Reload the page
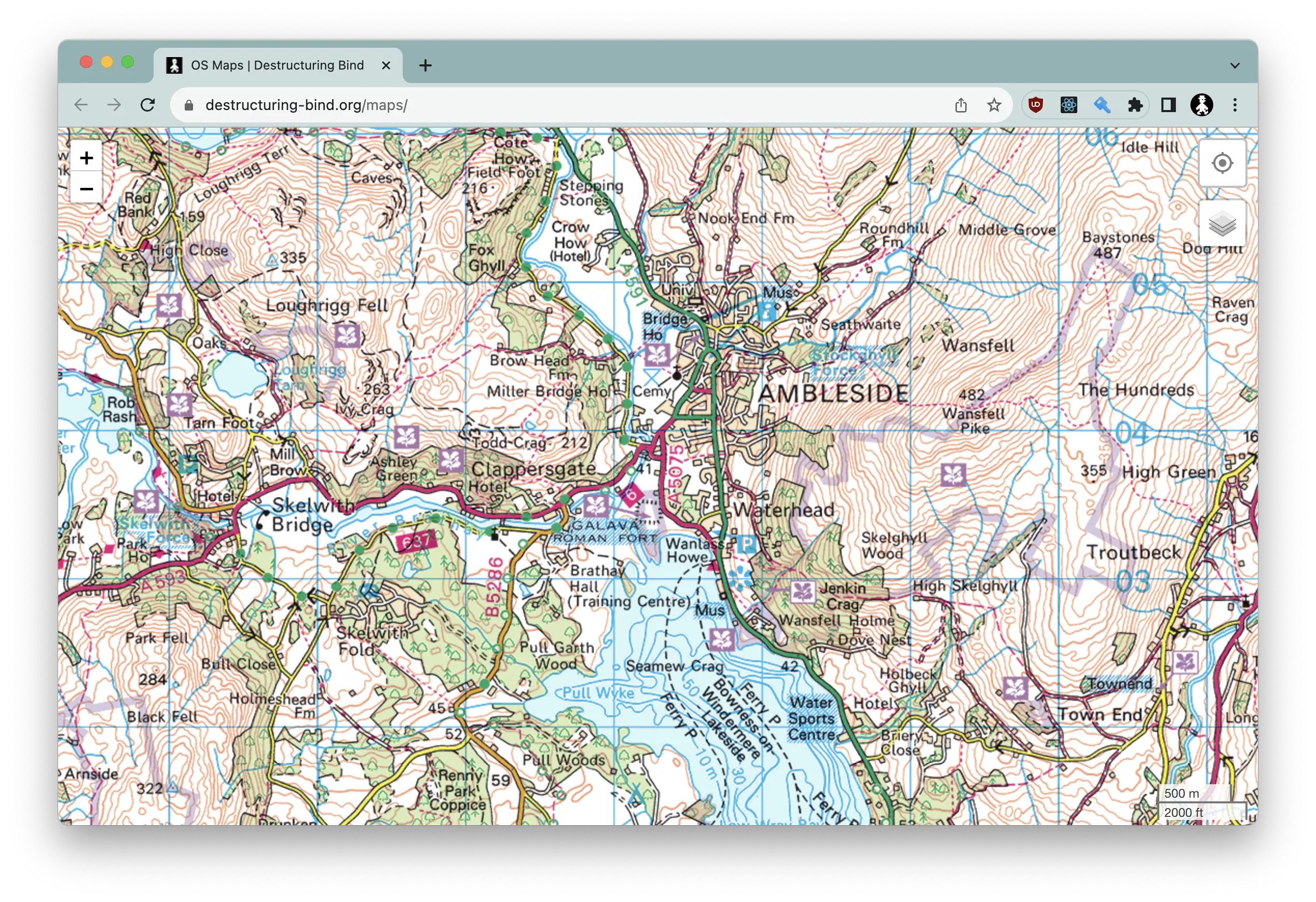 [148, 105]
